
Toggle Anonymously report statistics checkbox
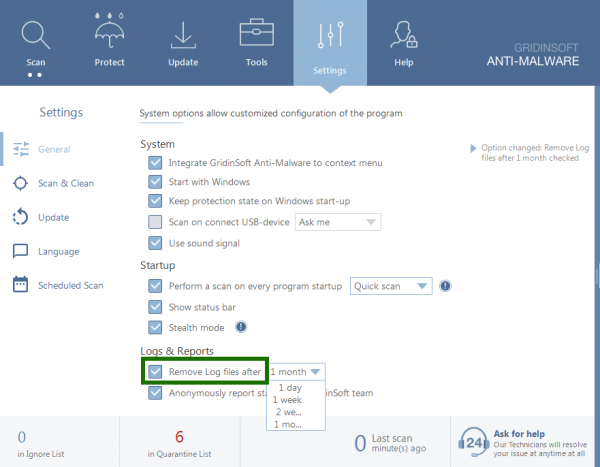click(x=155, y=393)
